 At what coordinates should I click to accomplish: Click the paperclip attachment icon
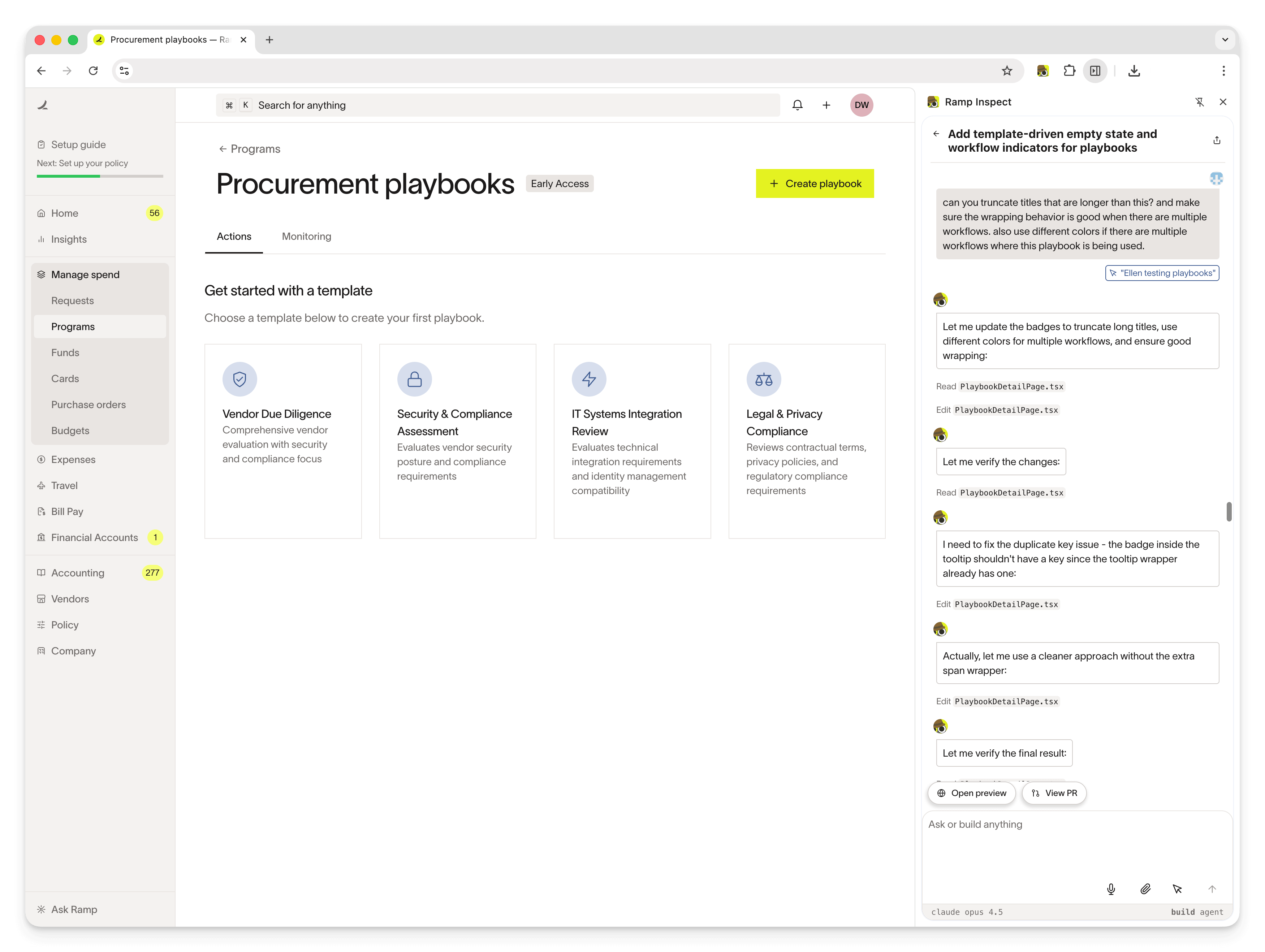tap(1145, 888)
